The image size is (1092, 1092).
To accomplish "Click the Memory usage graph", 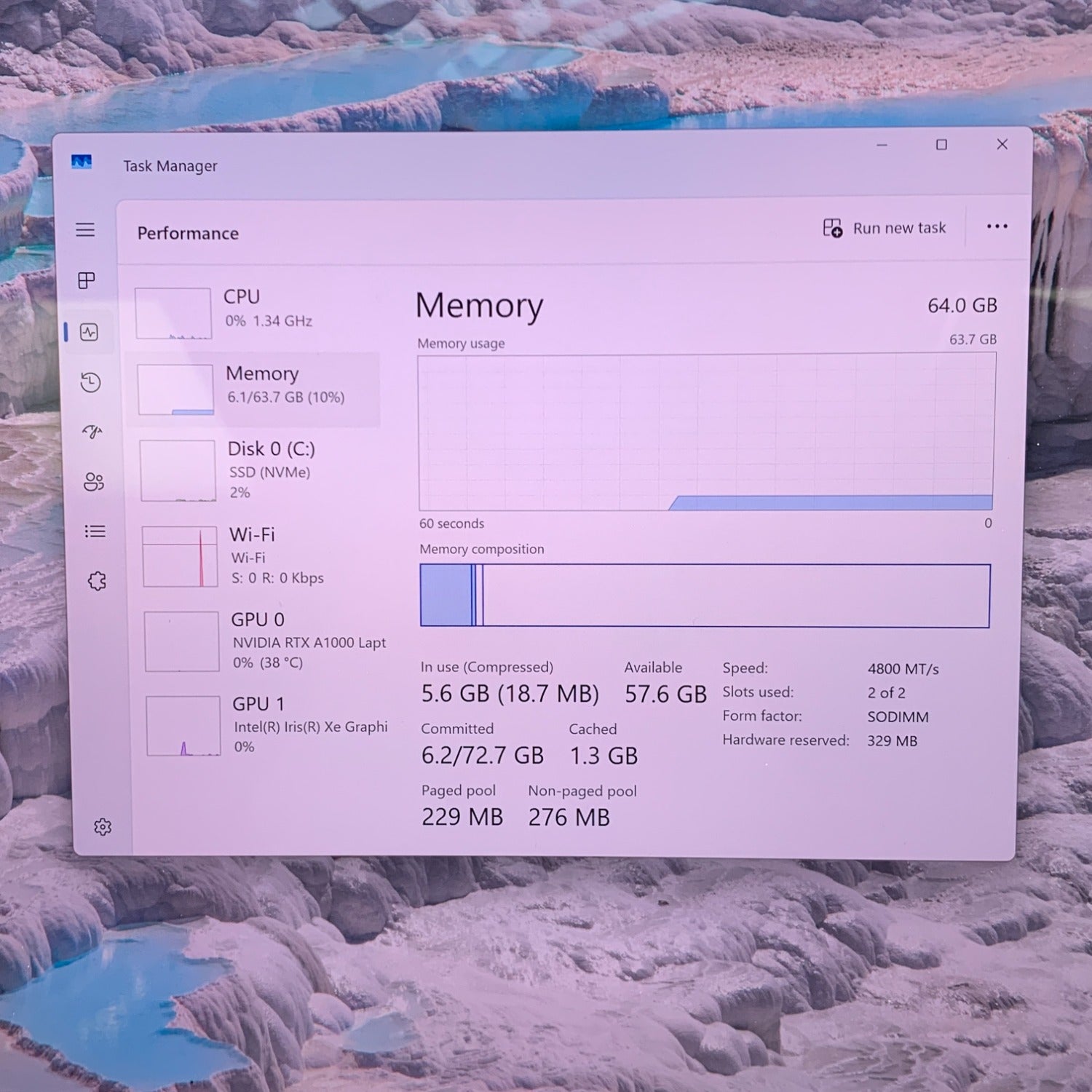I will point(706,433).
